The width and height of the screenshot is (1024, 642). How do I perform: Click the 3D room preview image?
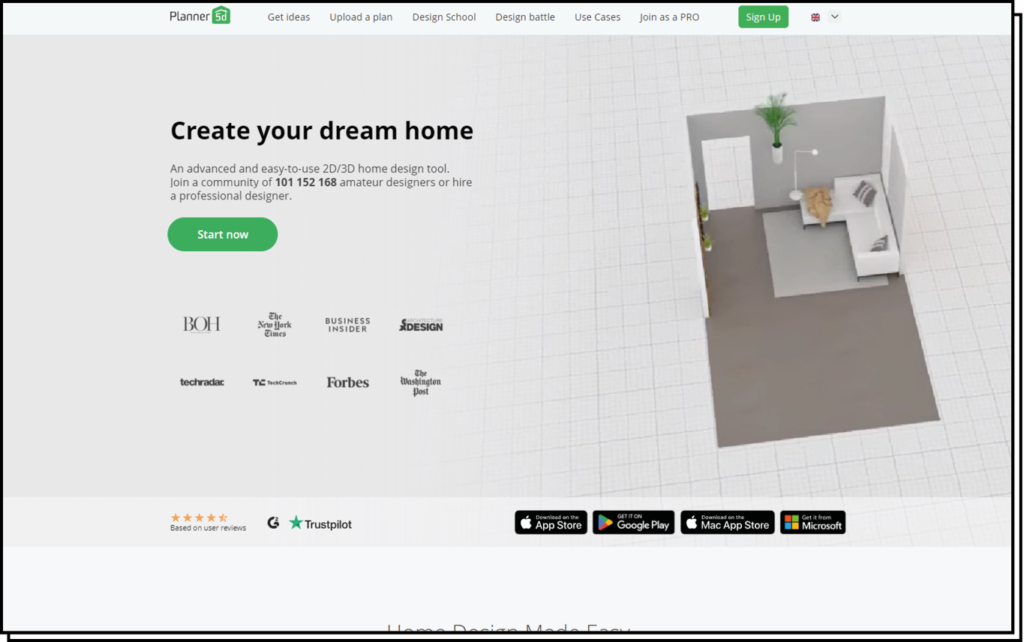point(800,260)
